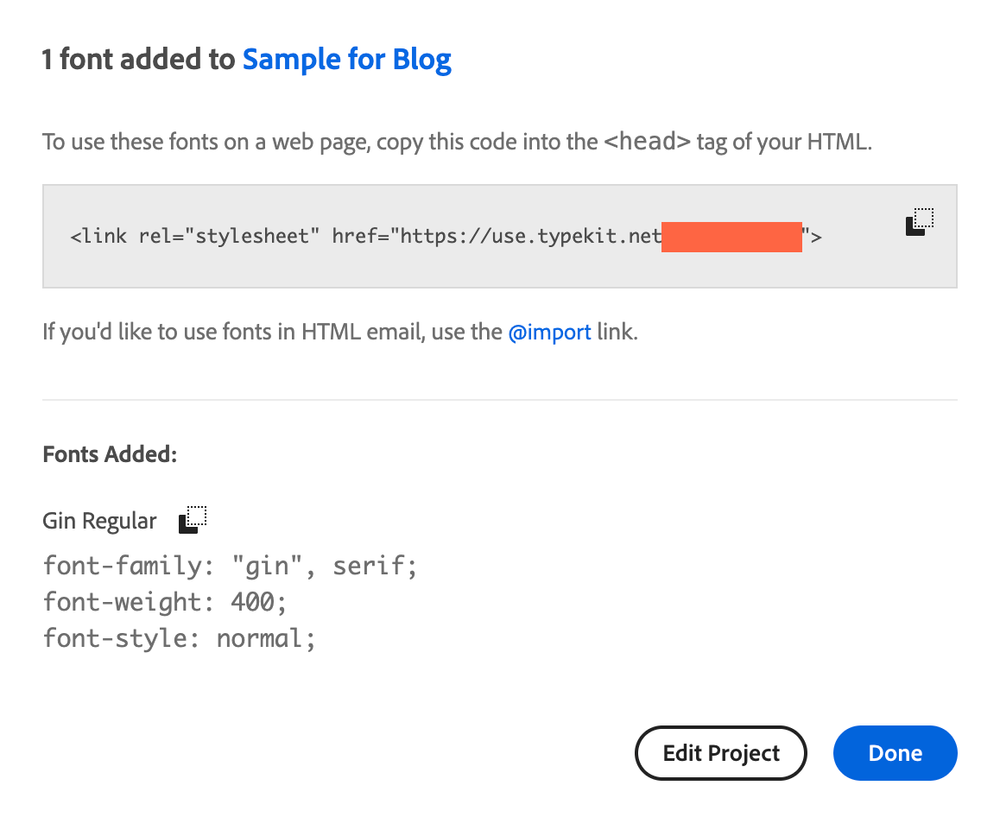Click the font-weight: 400 line
Screen dimensions: 1000x824
pyautogui.click(x=163, y=602)
